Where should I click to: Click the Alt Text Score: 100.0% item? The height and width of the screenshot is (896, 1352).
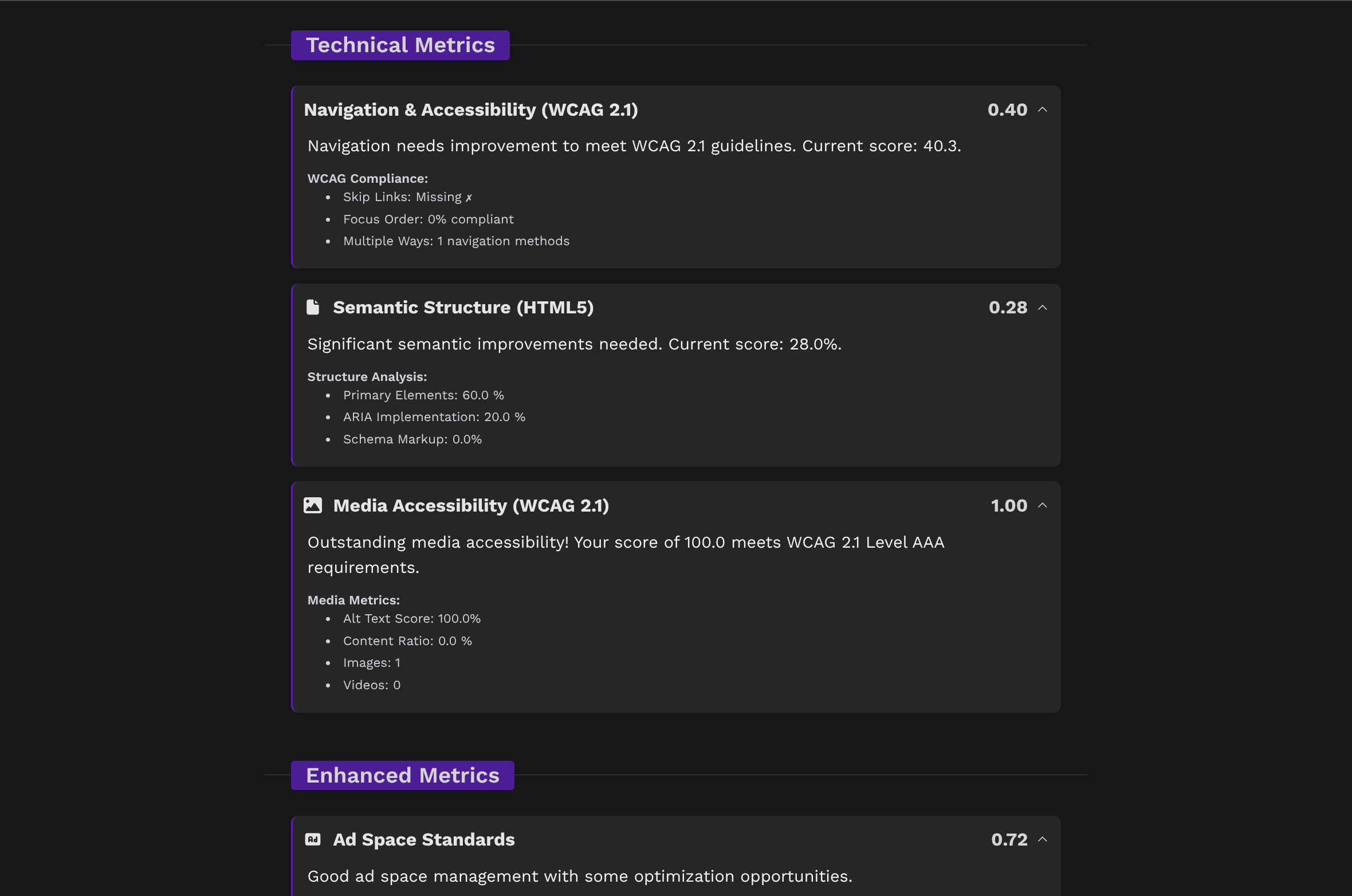[412, 619]
